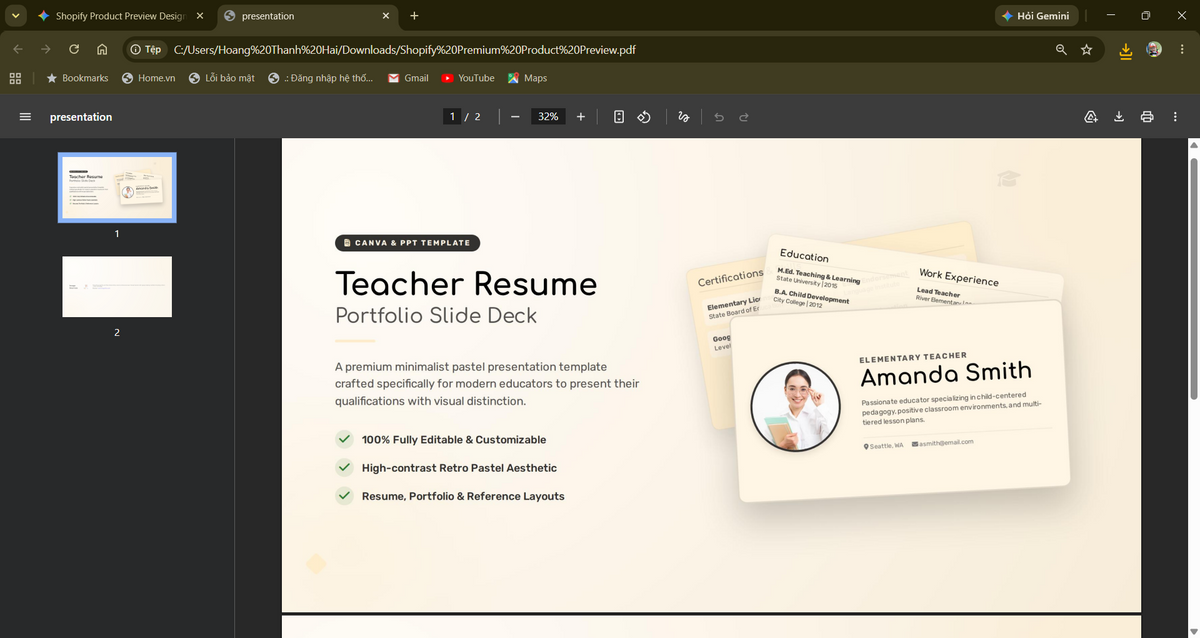Click the page number input field
Viewport: 1200px width, 638px height.
click(452, 117)
